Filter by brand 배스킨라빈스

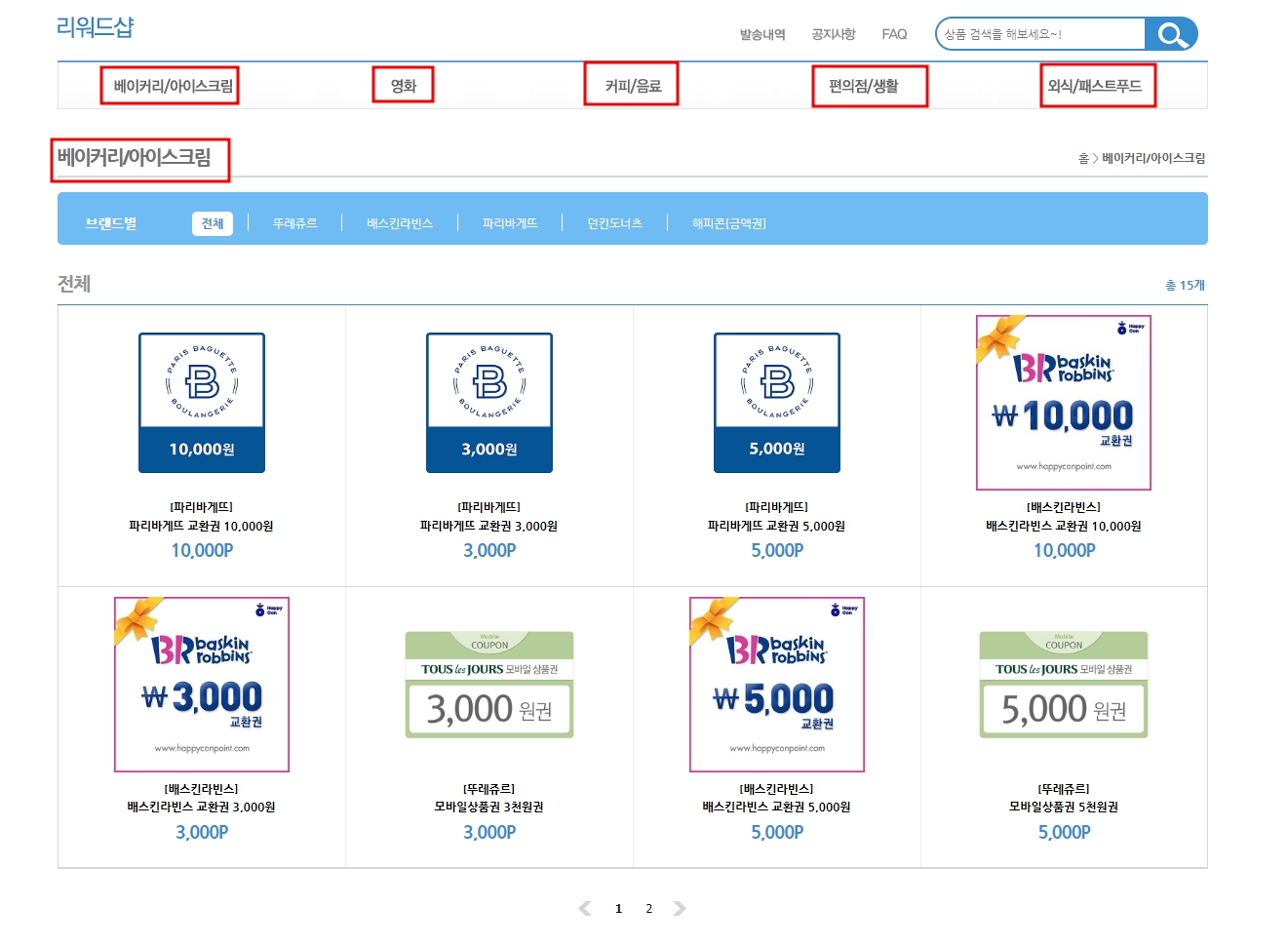pos(400,223)
